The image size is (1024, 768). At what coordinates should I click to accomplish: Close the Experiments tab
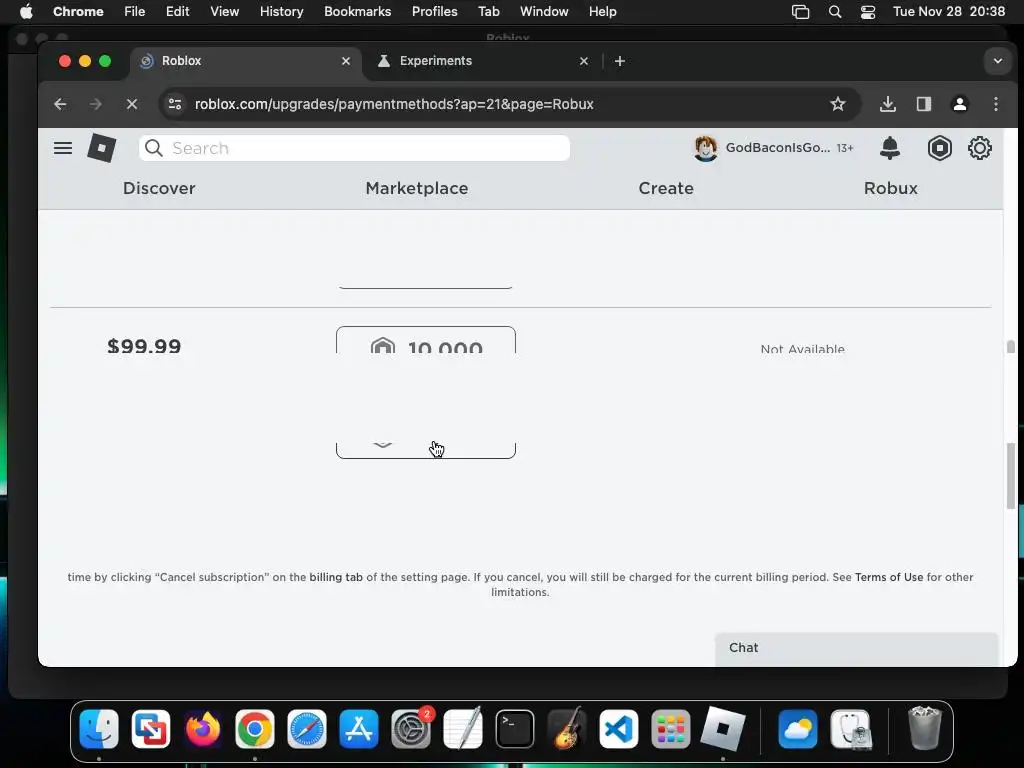(584, 61)
